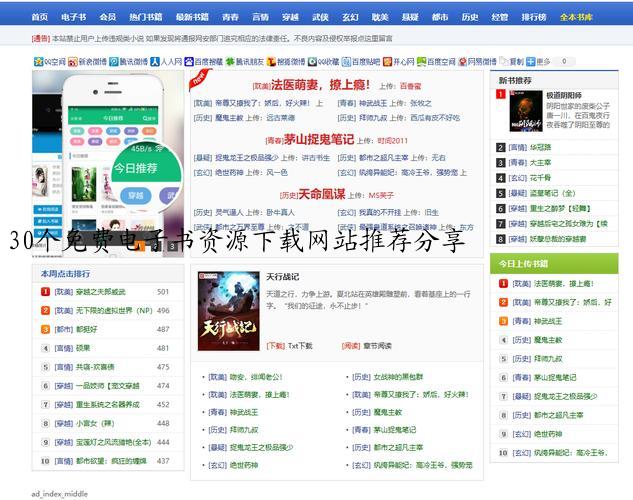The height and width of the screenshot is (500, 633).
Task: Select the 青春 category in navigation
Action: [230, 17]
